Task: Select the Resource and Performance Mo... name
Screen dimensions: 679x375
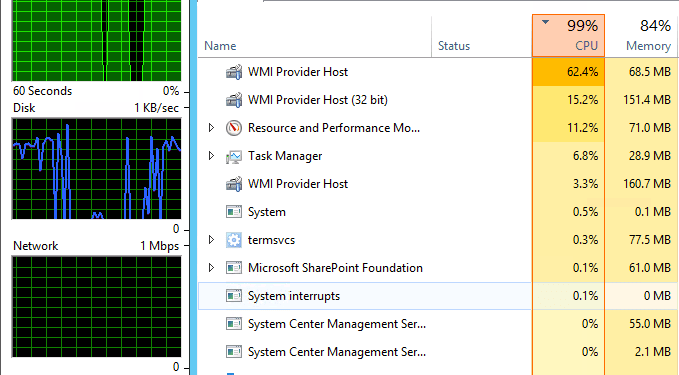Action: point(334,128)
